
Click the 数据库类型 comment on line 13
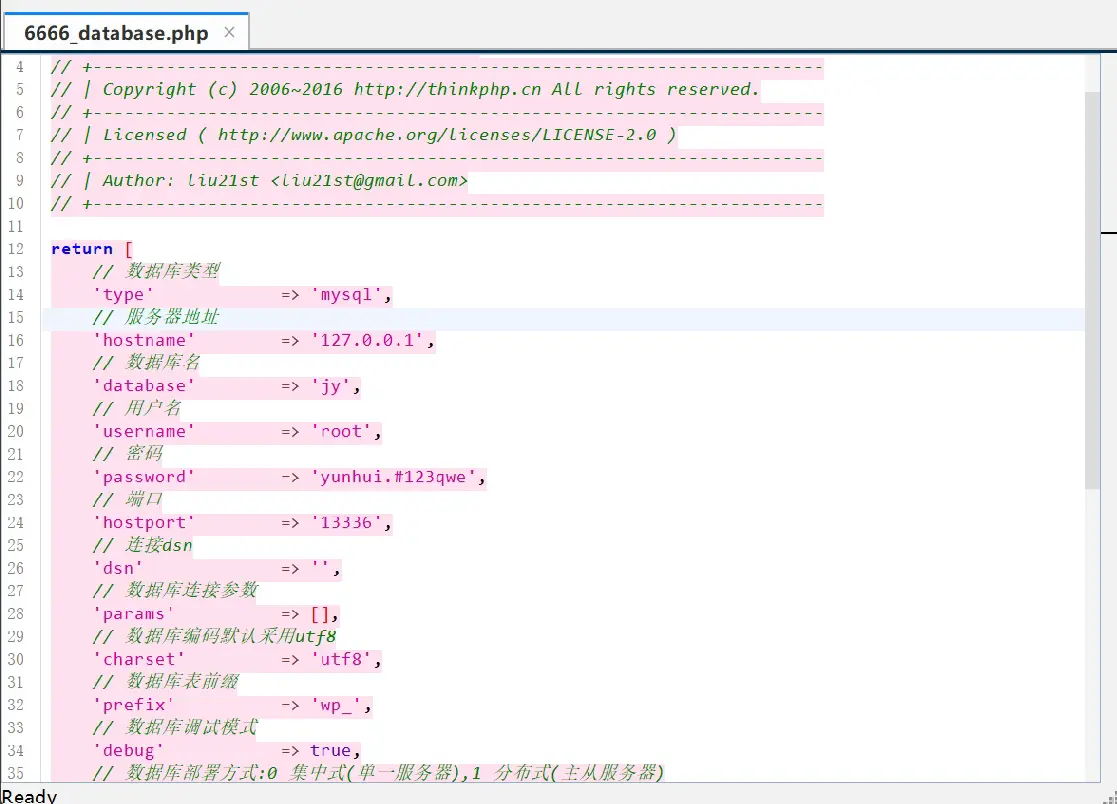[156, 271]
